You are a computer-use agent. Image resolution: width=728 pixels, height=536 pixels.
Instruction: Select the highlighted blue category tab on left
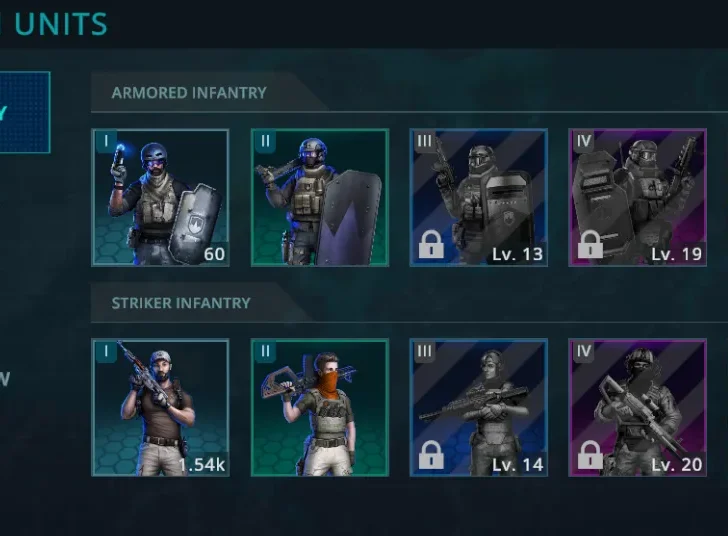24,112
